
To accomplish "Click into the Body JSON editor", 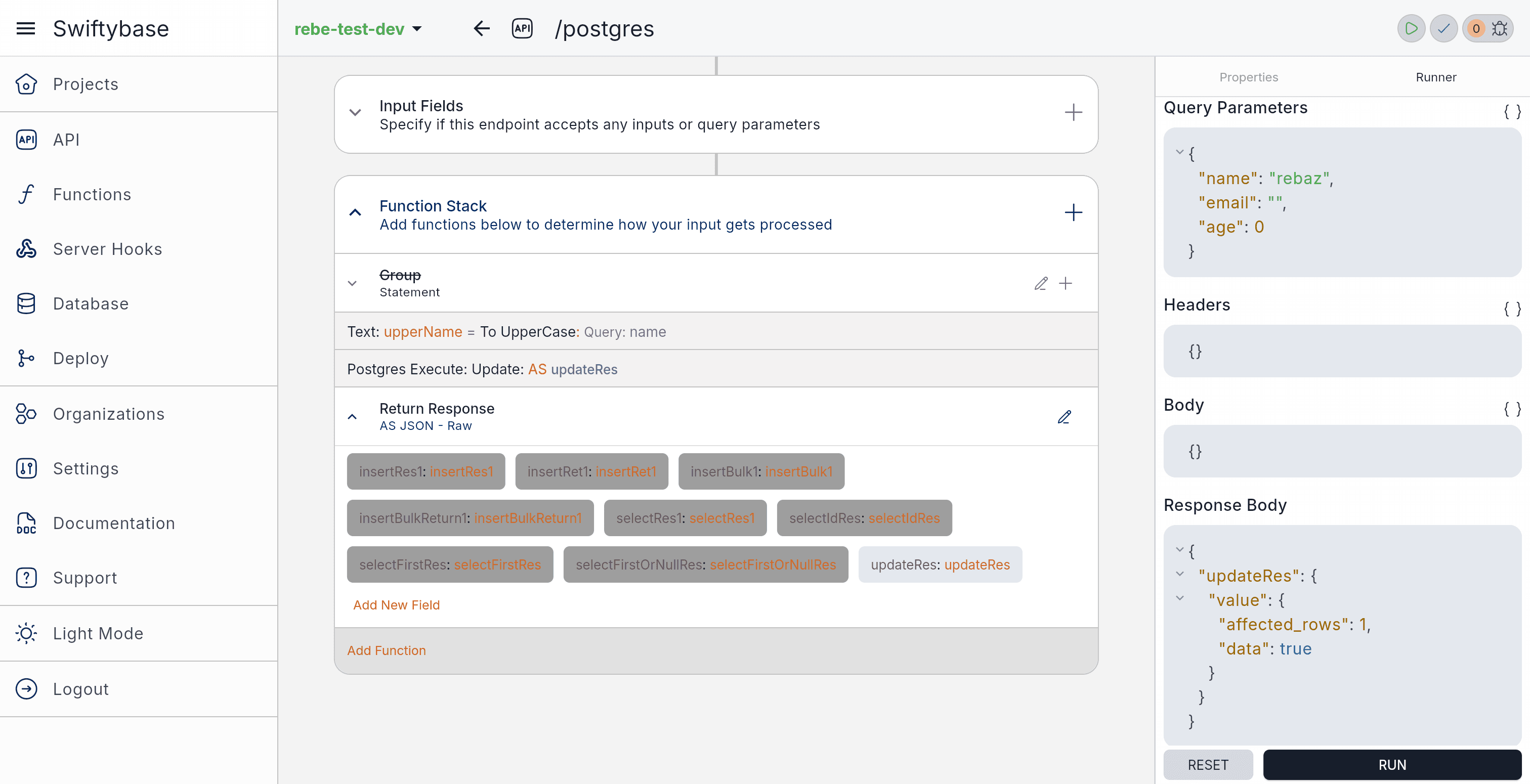I will click(x=1342, y=451).
